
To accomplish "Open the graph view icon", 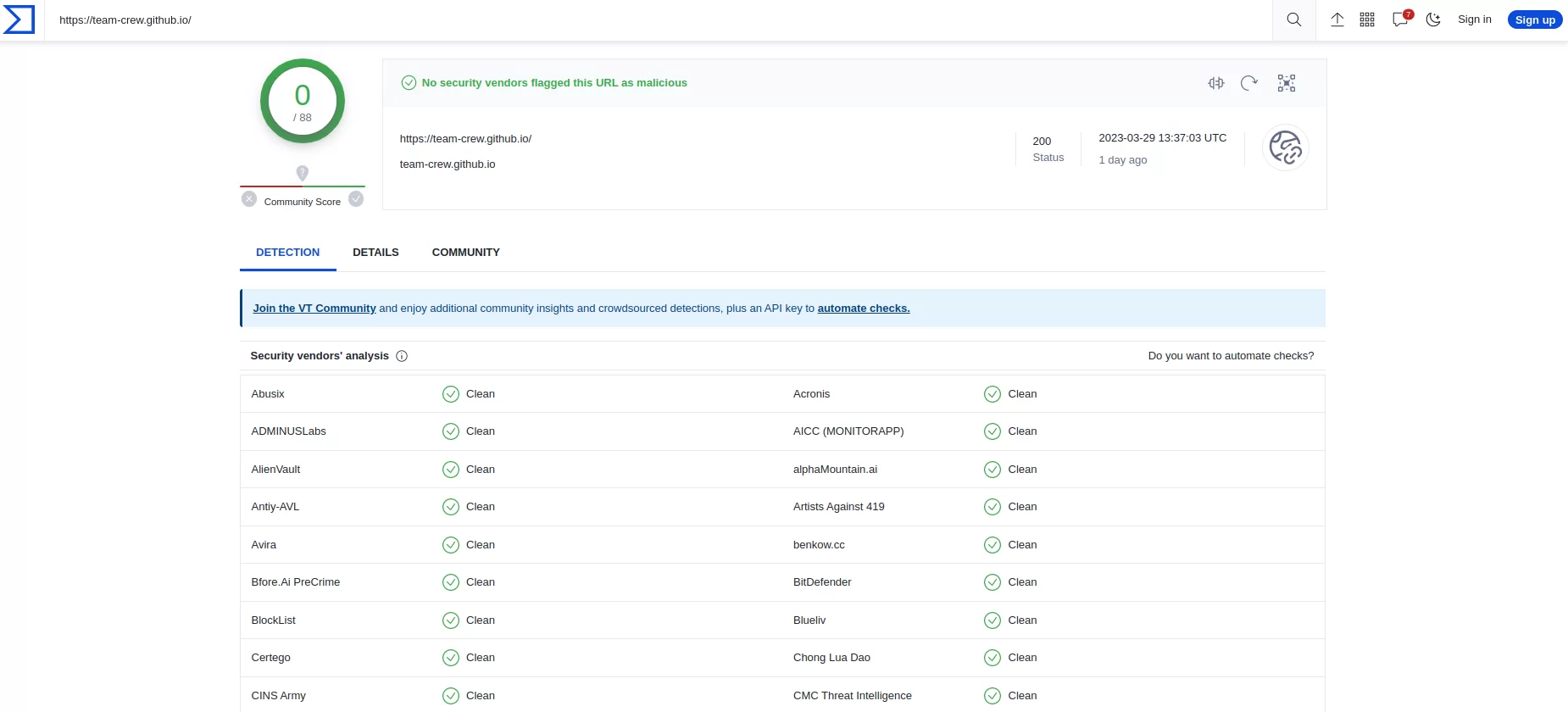I will point(1287,83).
